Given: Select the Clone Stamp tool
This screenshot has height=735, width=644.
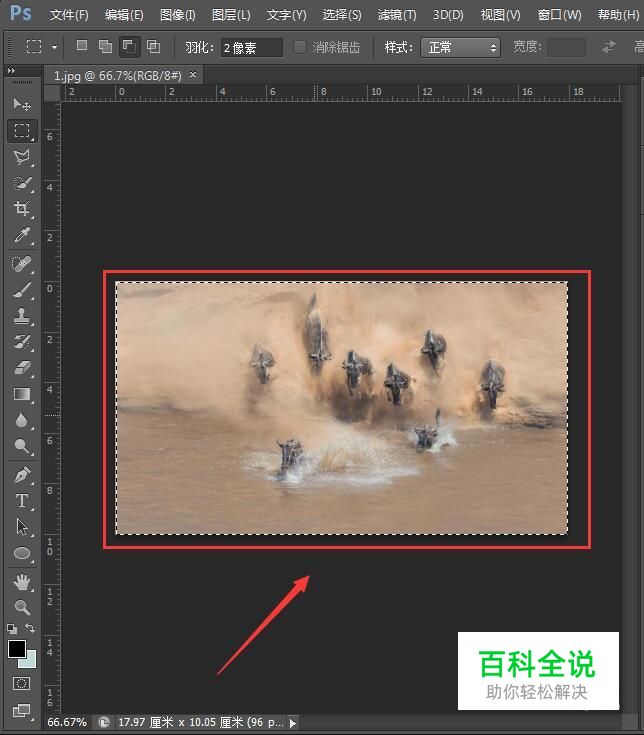Looking at the screenshot, I should [x=22, y=316].
